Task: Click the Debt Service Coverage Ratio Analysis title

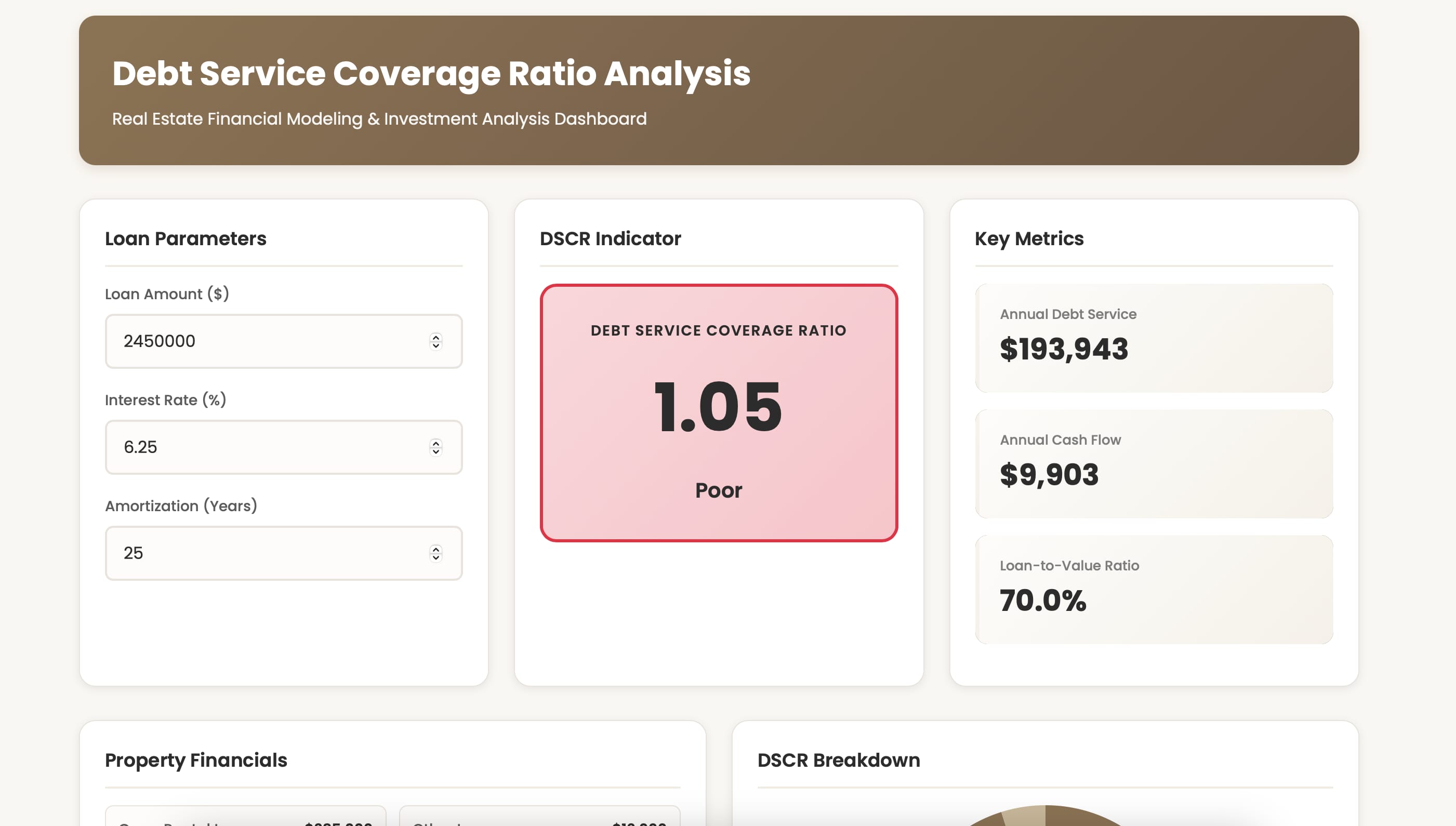Action: click(431, 73)
